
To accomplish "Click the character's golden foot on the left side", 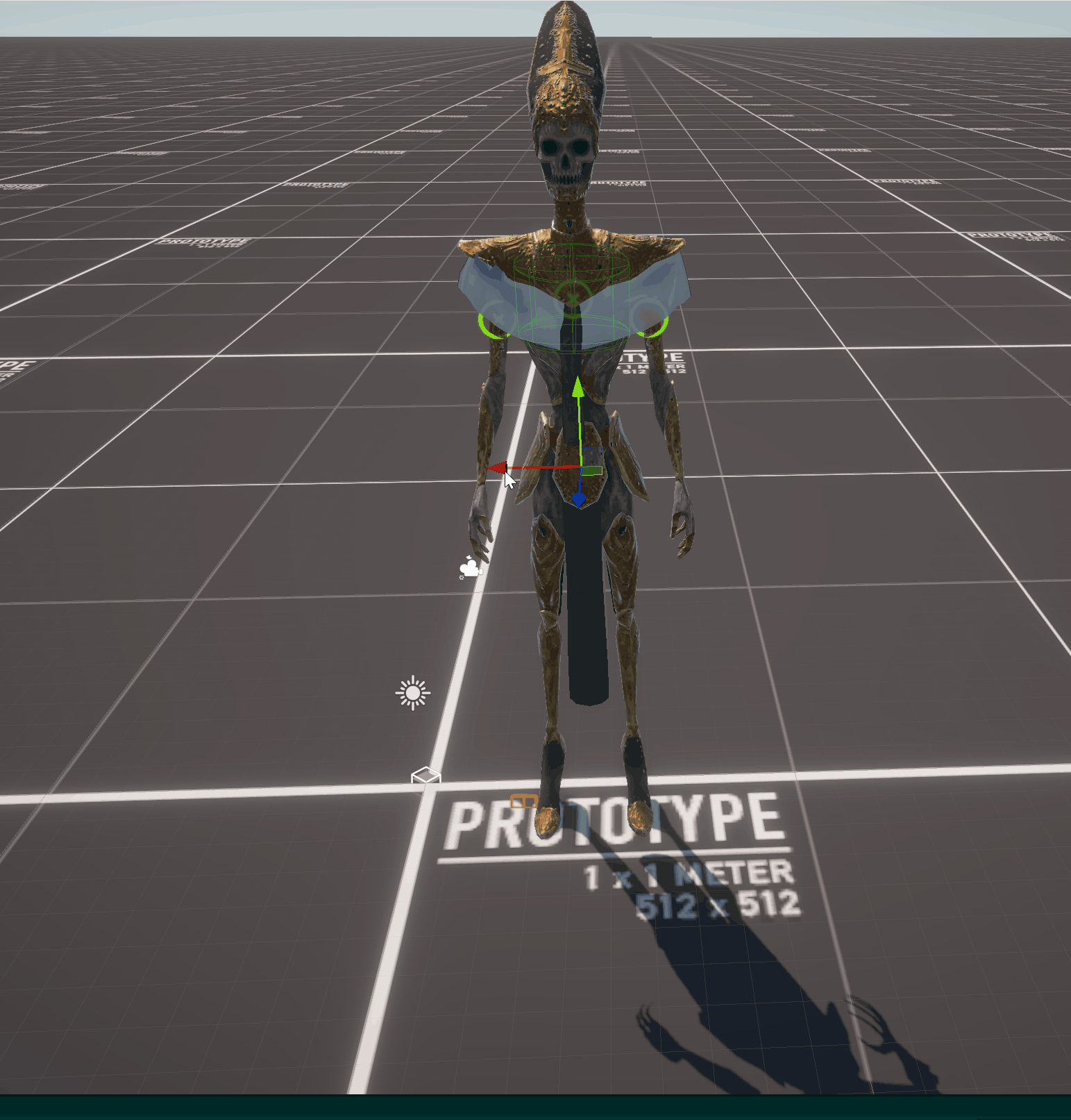I will pos(546,819).
